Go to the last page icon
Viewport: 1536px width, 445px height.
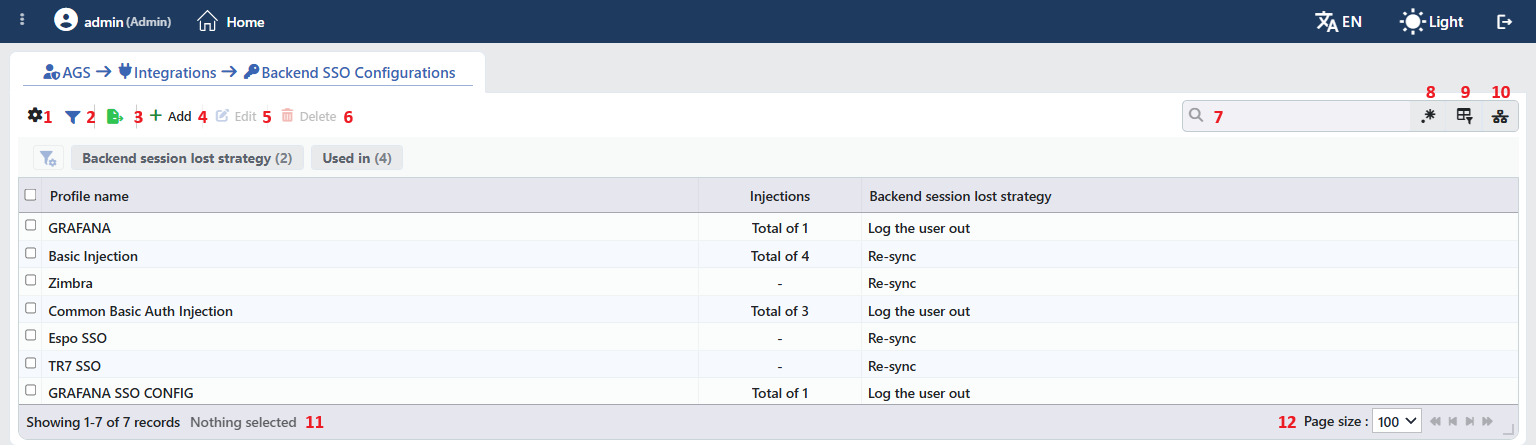point(1488,422)
